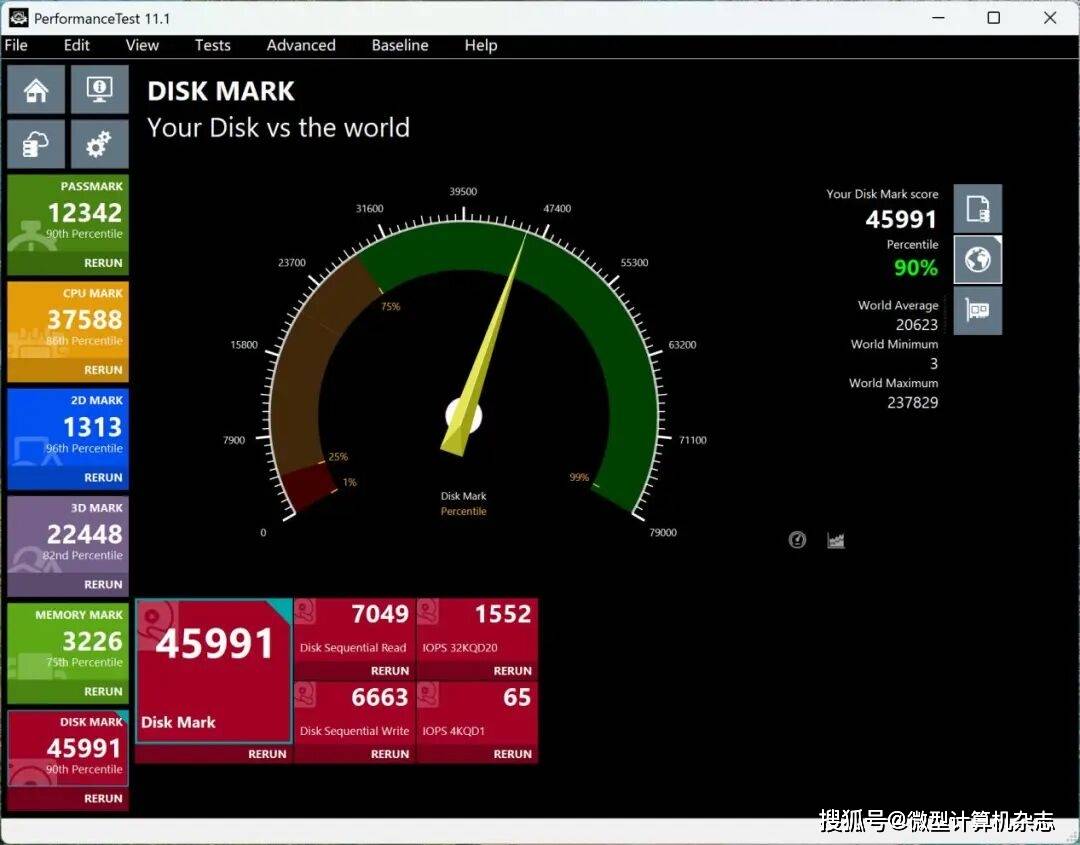Select the Memory Mark 3226 tile
Viewport: 1080px width, 845px height.
pos(68,643)
